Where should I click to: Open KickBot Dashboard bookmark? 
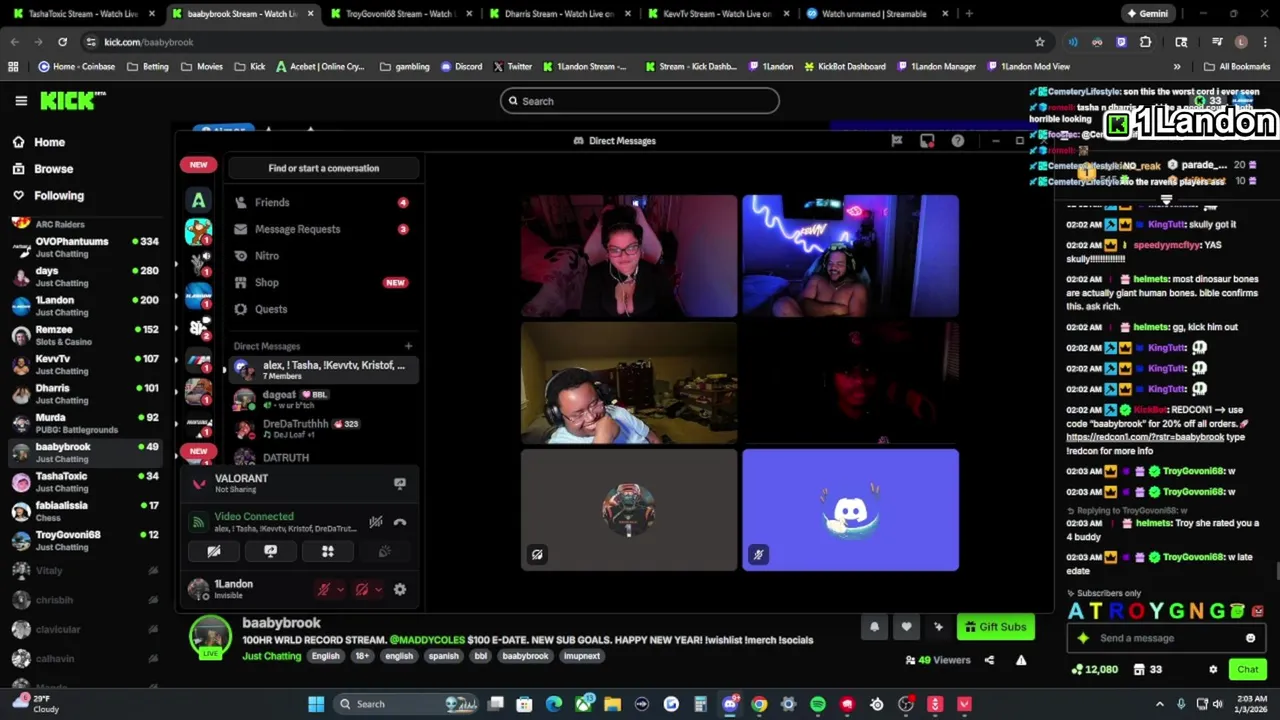click(845, 66)
